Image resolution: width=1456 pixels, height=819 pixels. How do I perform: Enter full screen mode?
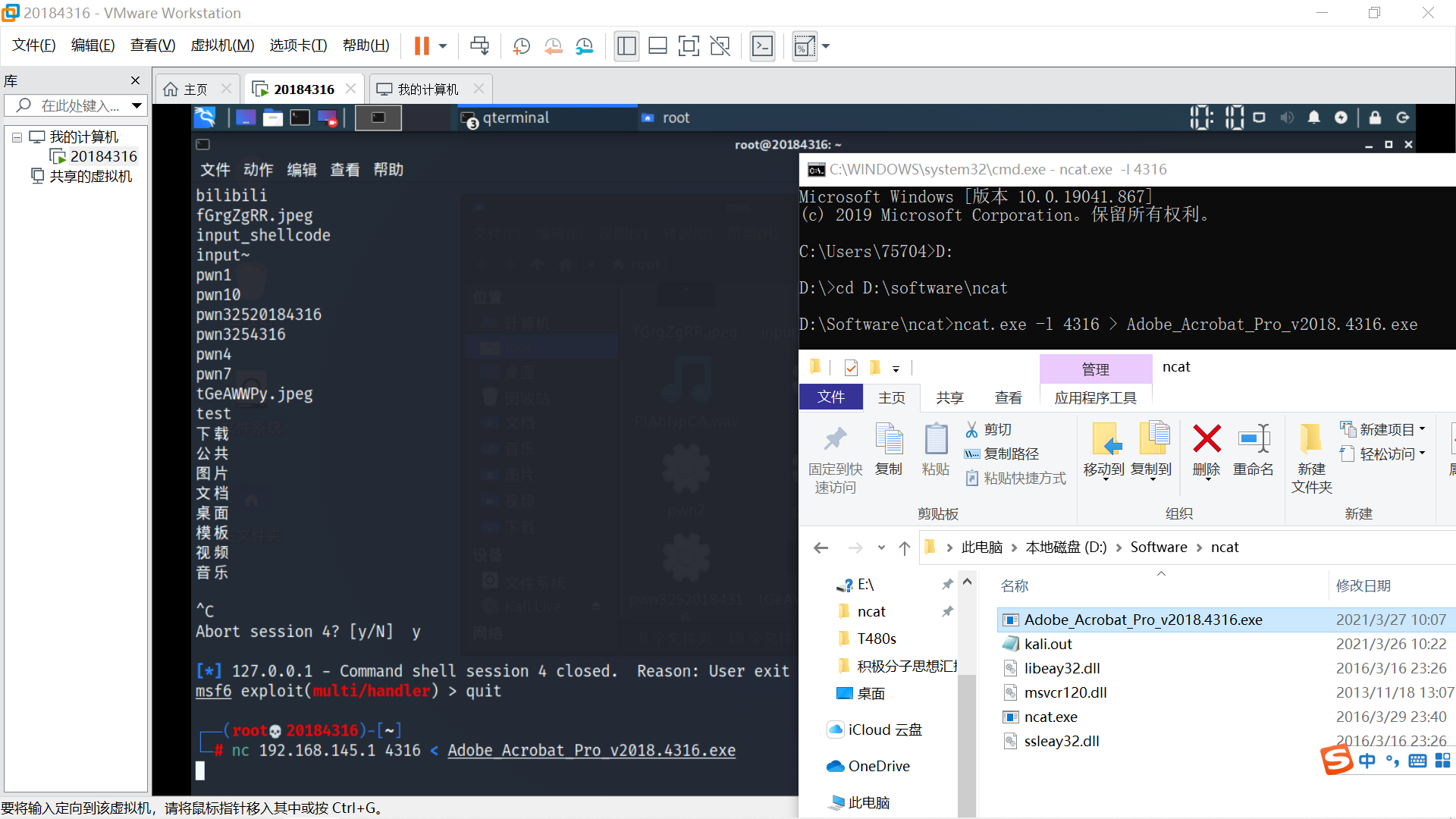[x=689, y=46]
